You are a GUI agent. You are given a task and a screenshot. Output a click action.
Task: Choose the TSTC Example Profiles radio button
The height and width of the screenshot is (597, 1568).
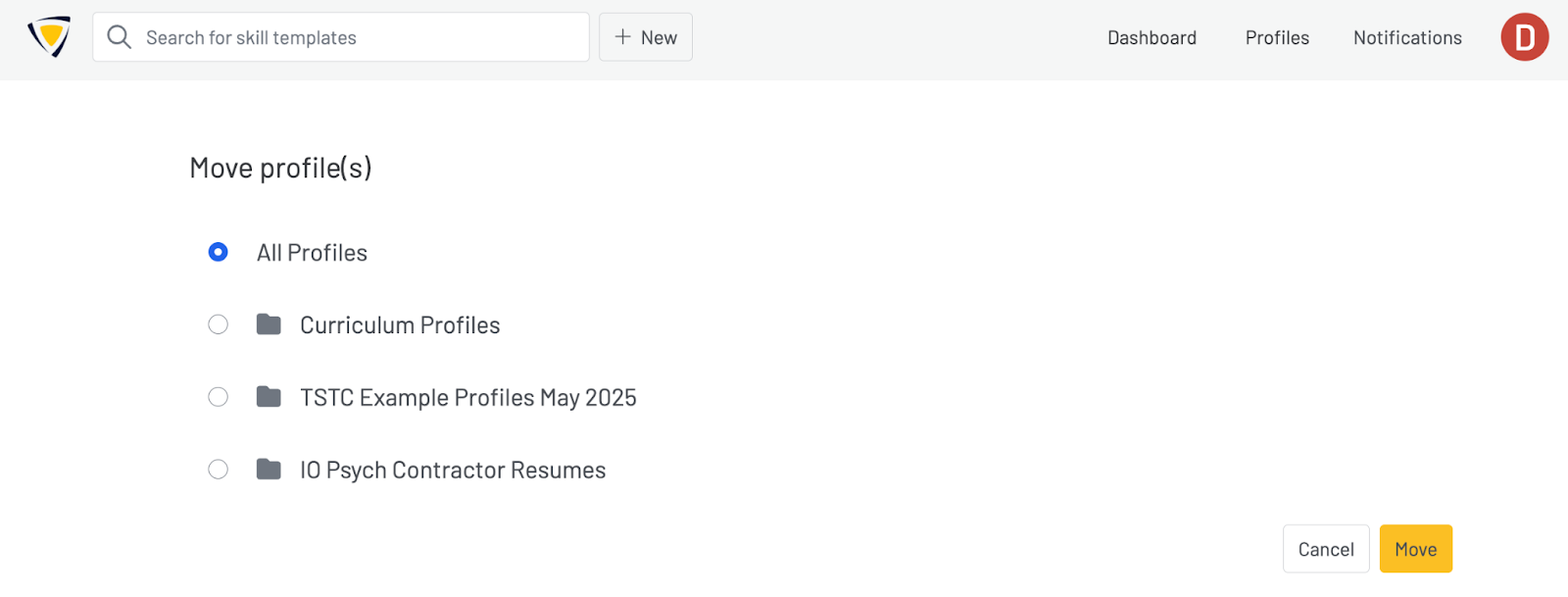[x=219, y=397]
